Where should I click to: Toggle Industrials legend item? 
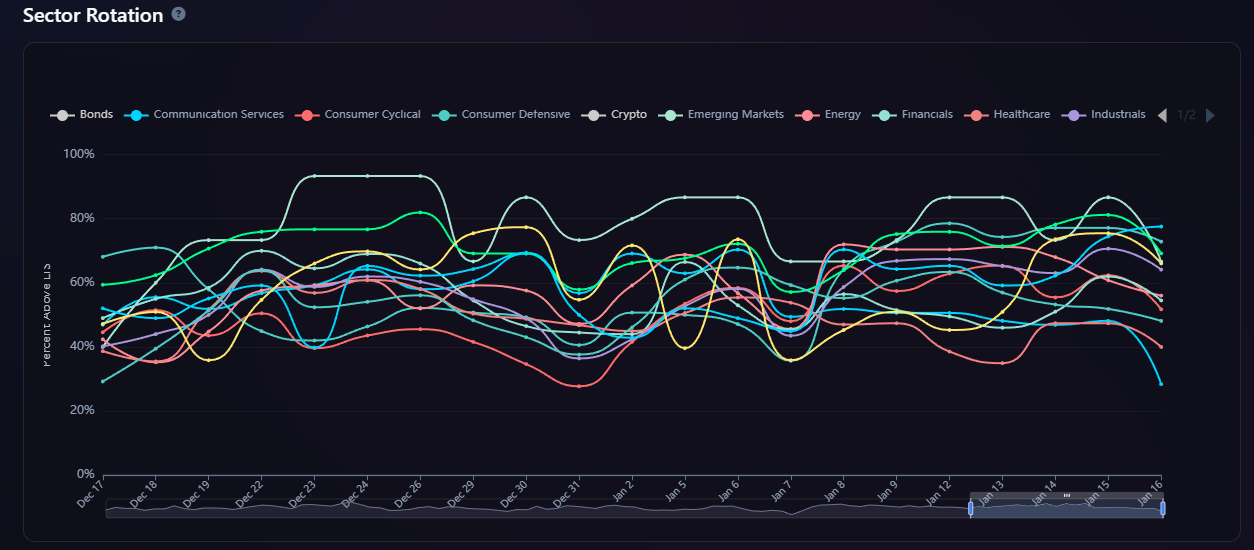click(1104, 115)
